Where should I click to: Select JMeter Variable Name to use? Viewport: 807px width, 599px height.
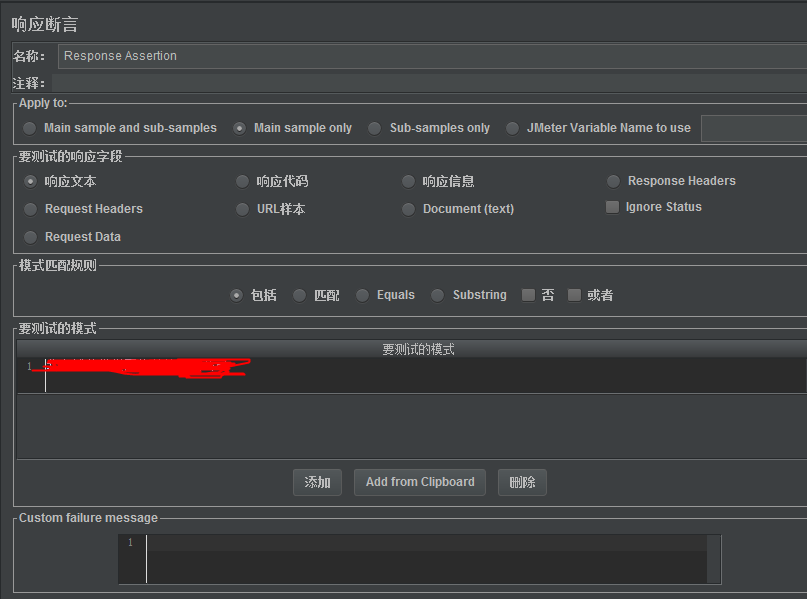coord(512,128)
